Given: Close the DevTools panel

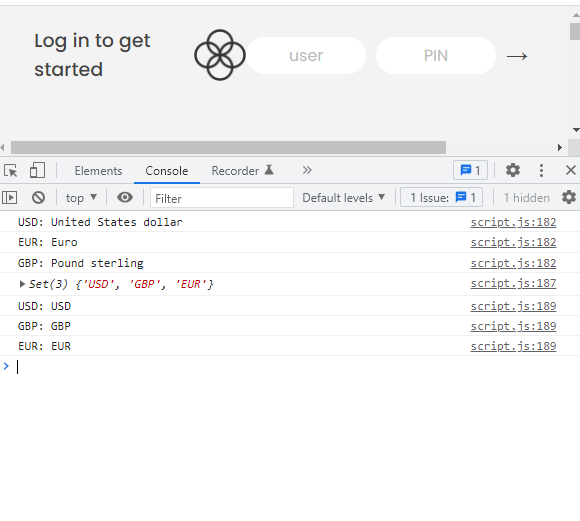Looking at the screenshot, I should [x=571, y=170].
